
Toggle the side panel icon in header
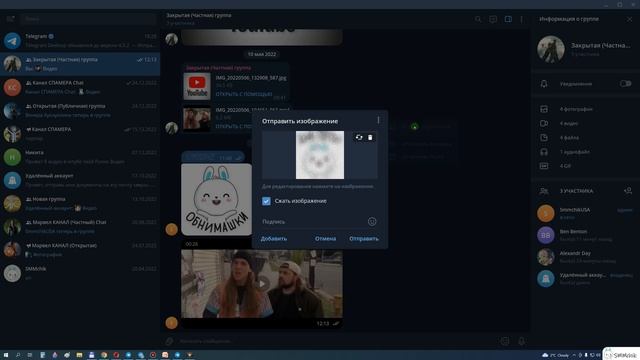coord(508,19)
